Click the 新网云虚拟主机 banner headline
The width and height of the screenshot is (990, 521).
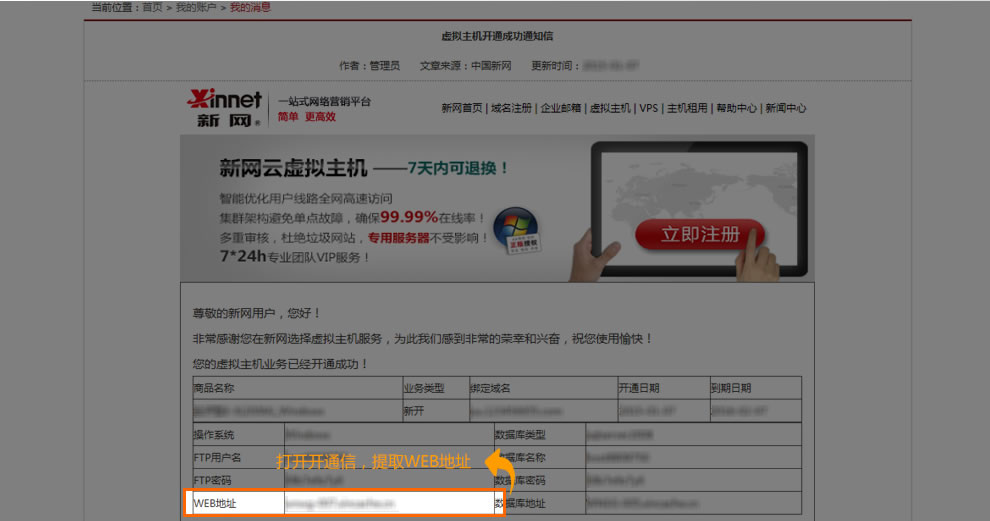pyautogui.click(x=293, y=168)
